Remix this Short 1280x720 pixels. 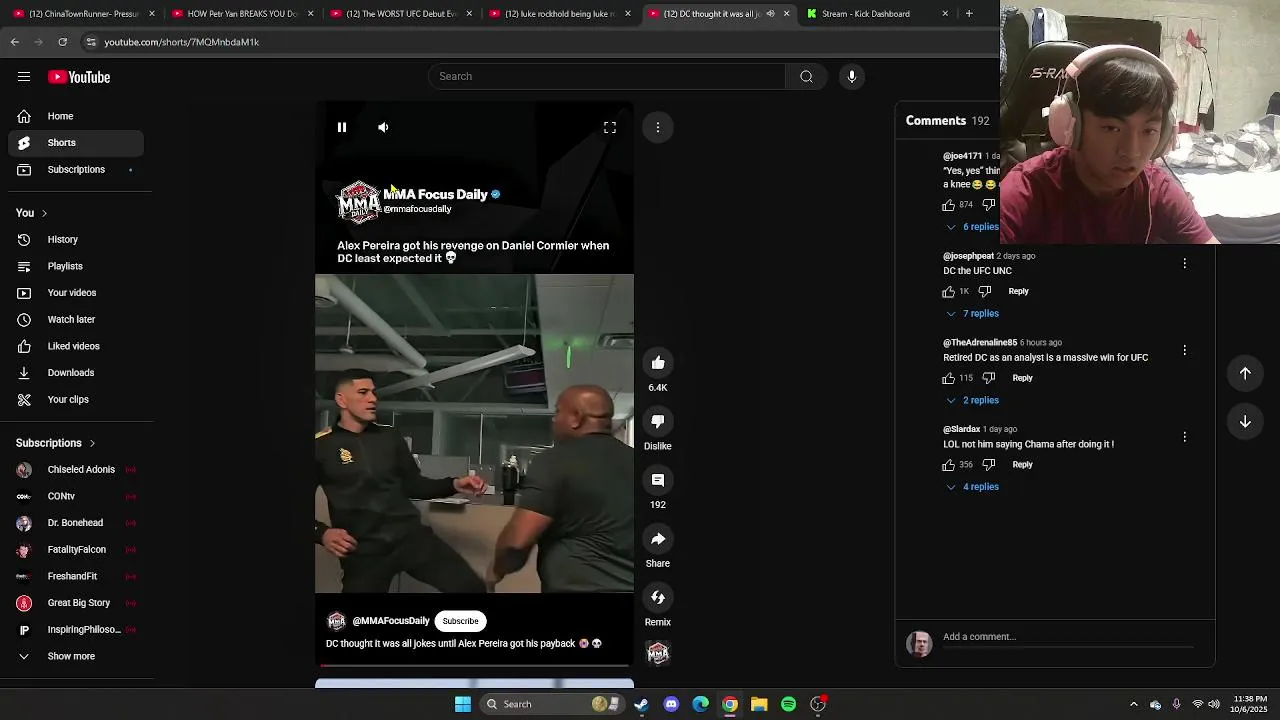pos(658,598)
